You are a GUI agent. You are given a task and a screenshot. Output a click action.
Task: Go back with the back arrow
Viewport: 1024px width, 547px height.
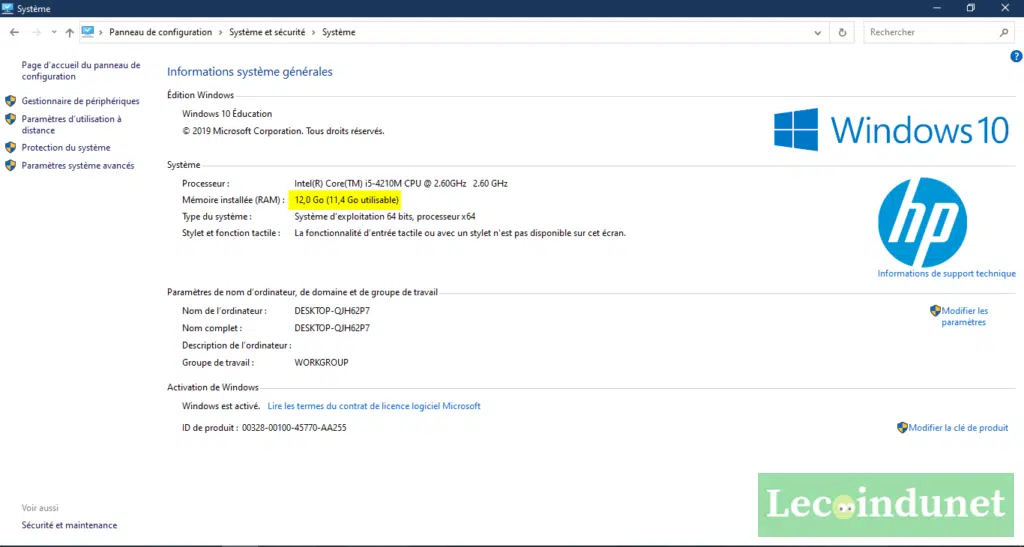tap(14, 32)
